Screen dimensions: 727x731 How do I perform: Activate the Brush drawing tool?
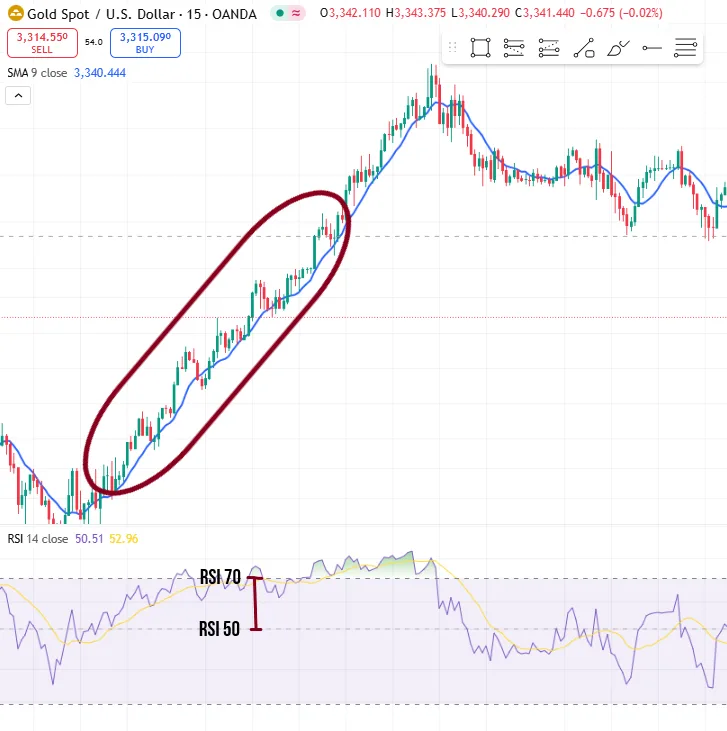[x=619, y=47]
